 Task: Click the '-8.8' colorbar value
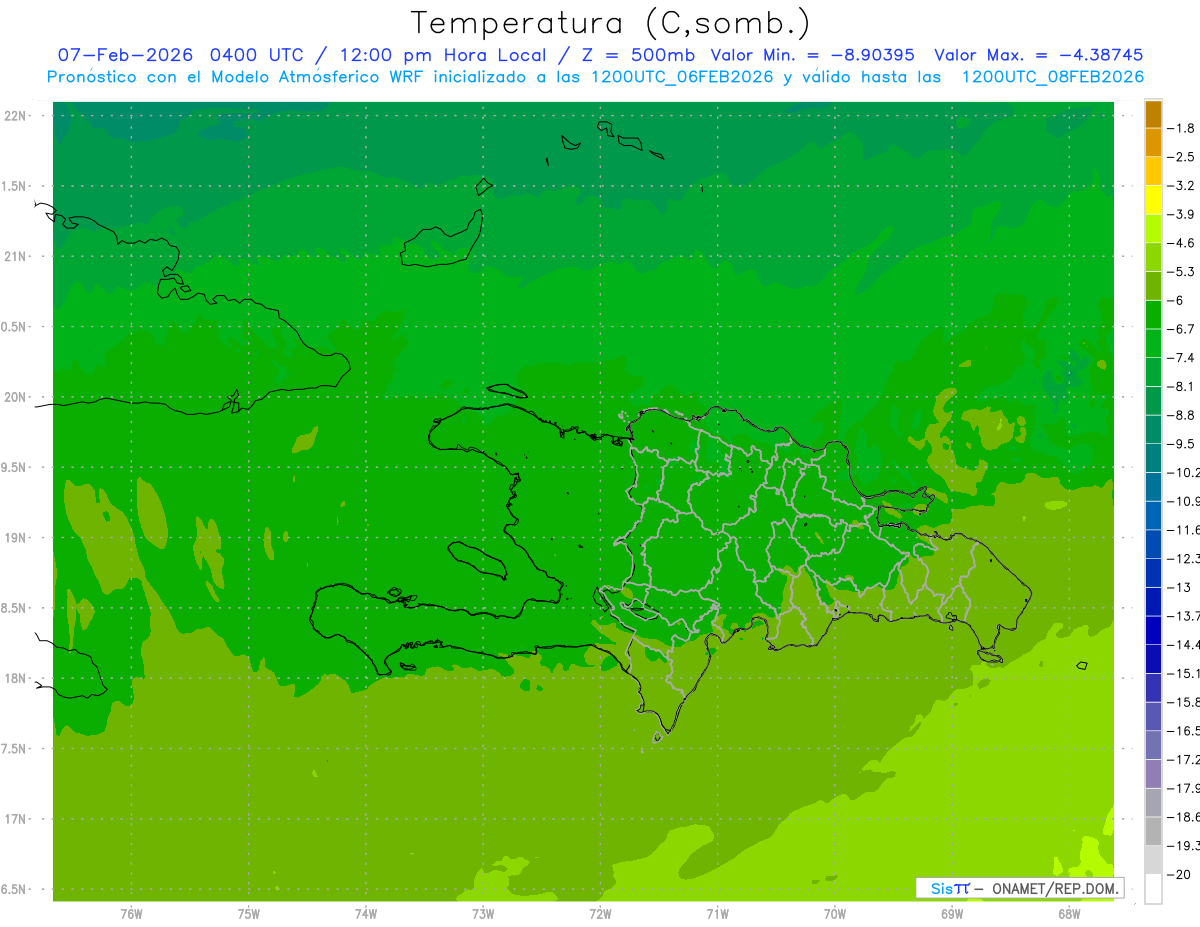pyautogui.click(x=1181, y=415)
